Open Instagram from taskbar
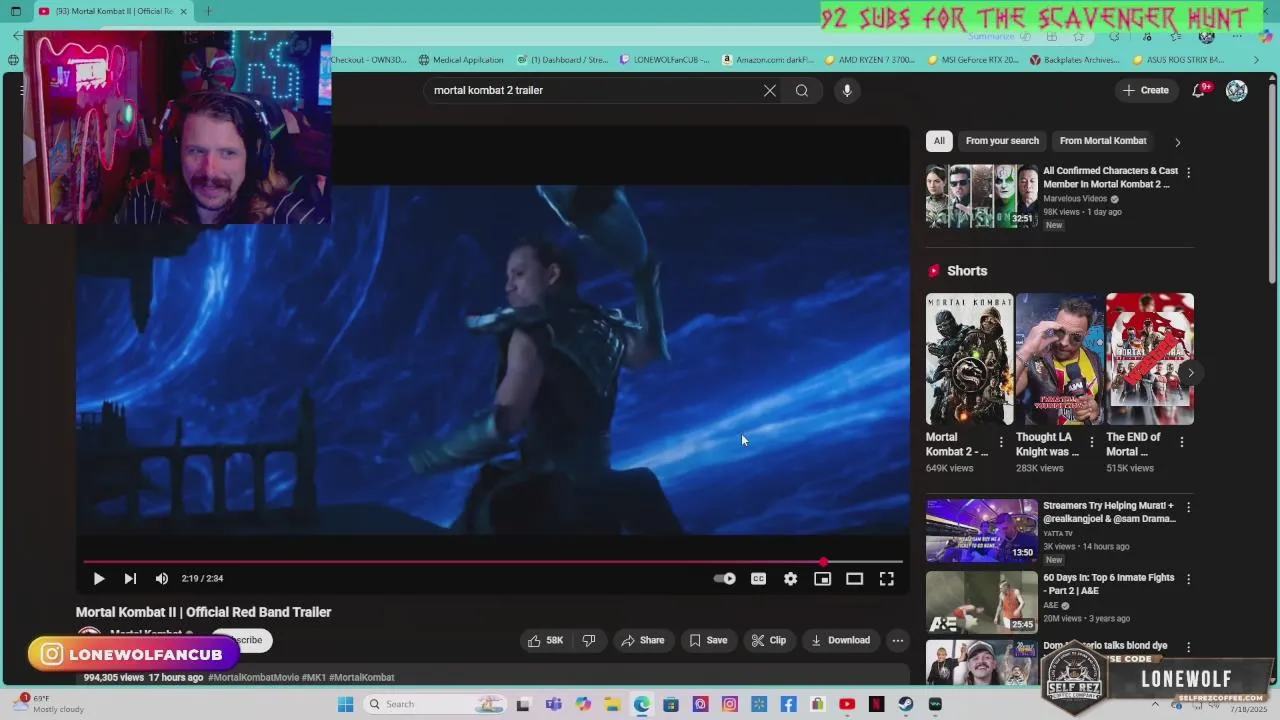 (730, 704)
